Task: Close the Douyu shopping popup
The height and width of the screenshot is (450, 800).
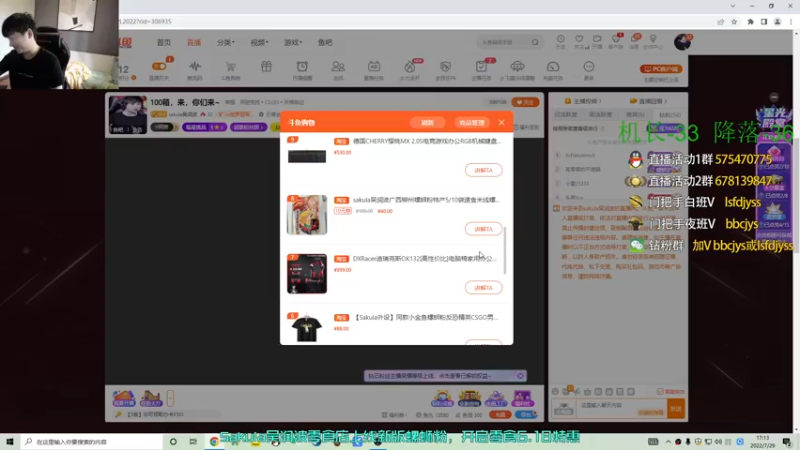Action: 502,122
